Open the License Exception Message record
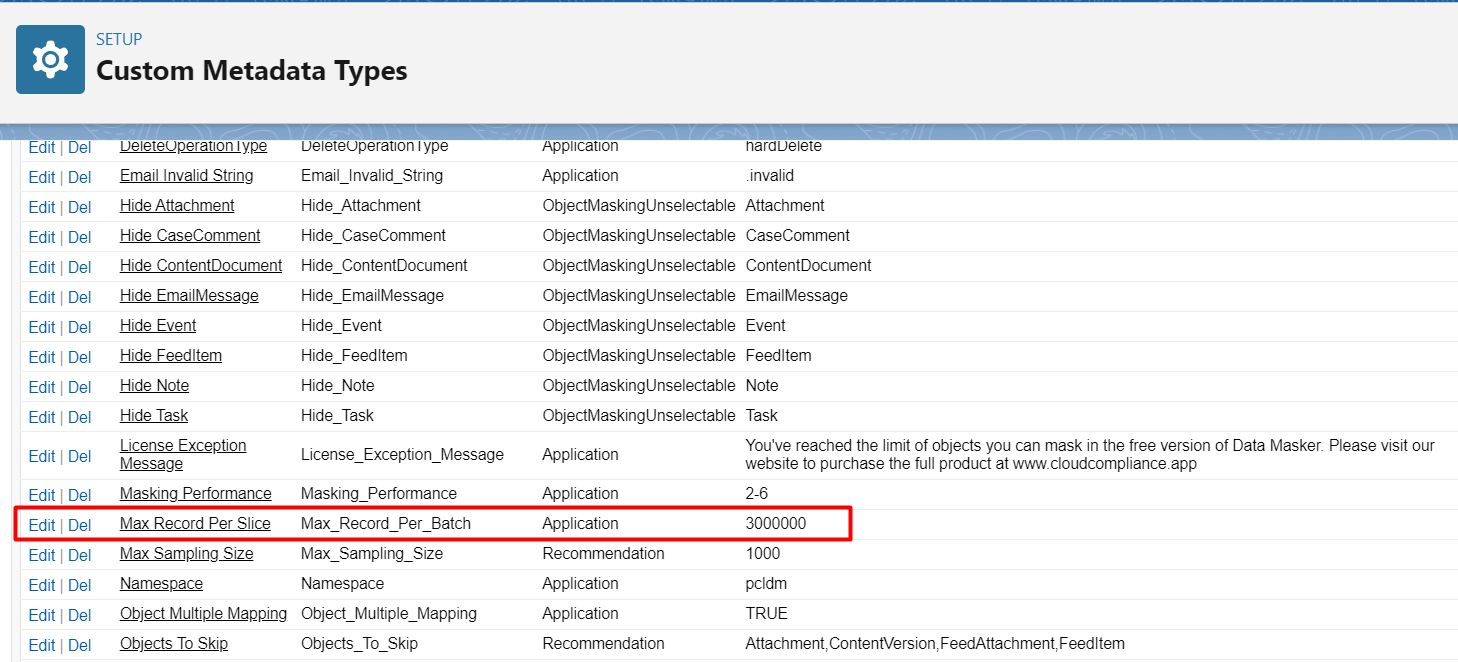 [183, 454]
